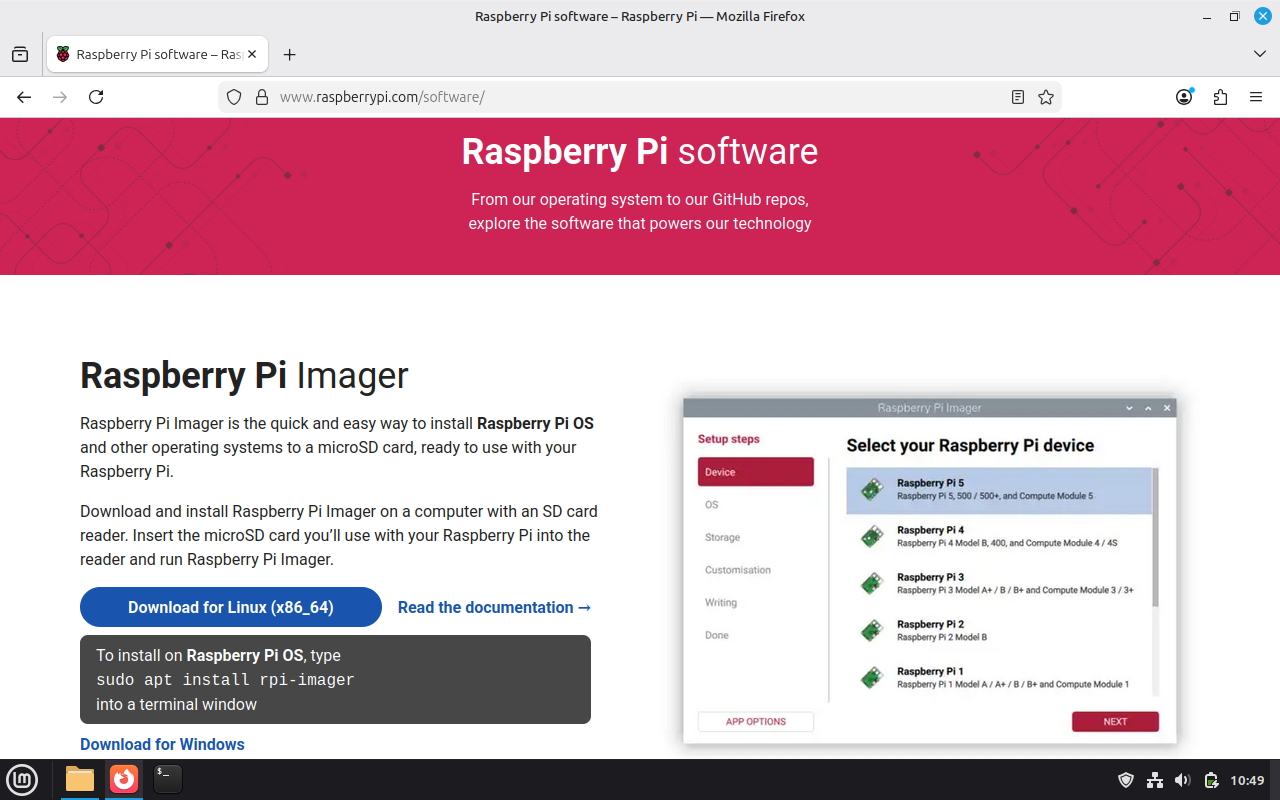1280x800 pixels.
Task: Toggle reader view icon in the address bar
Action: [x=1018, y=97]
